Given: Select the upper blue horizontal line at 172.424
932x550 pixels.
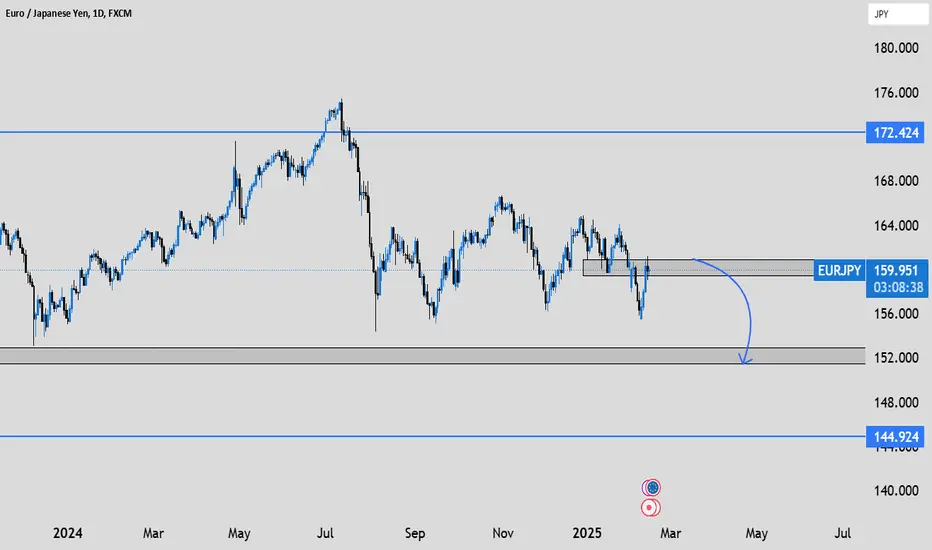Looking at the screenshot, I should [x=432, y=132].
